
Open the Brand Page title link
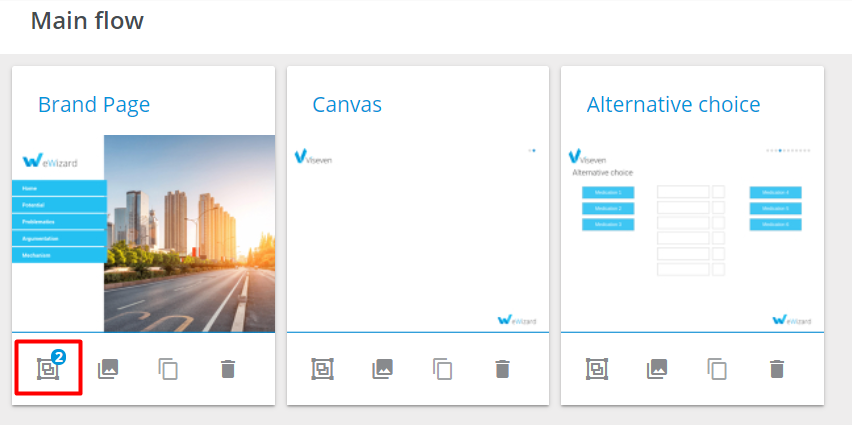tap(94, 105)
